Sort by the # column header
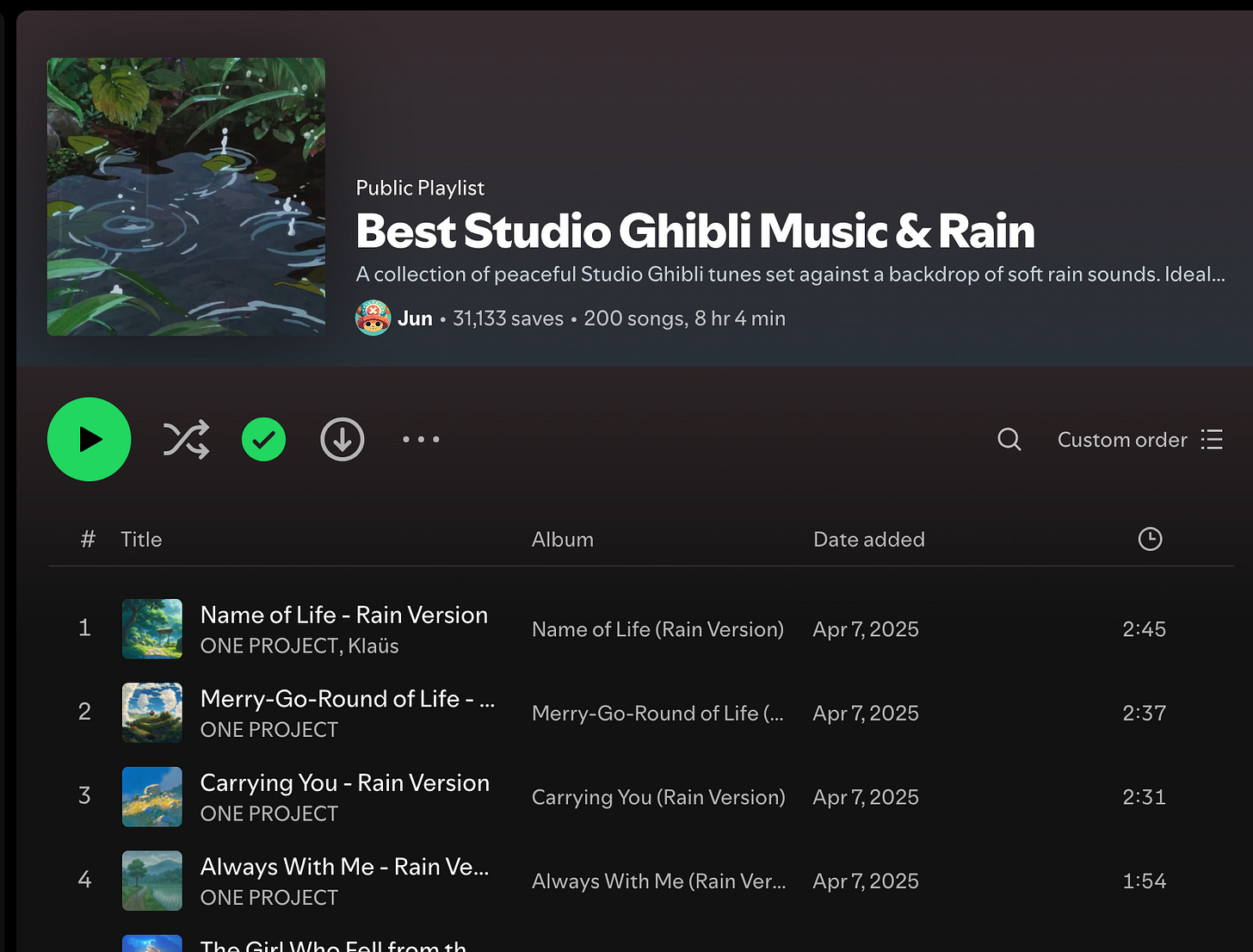Screen dimensions: 1253x952 tap(88, 540)
